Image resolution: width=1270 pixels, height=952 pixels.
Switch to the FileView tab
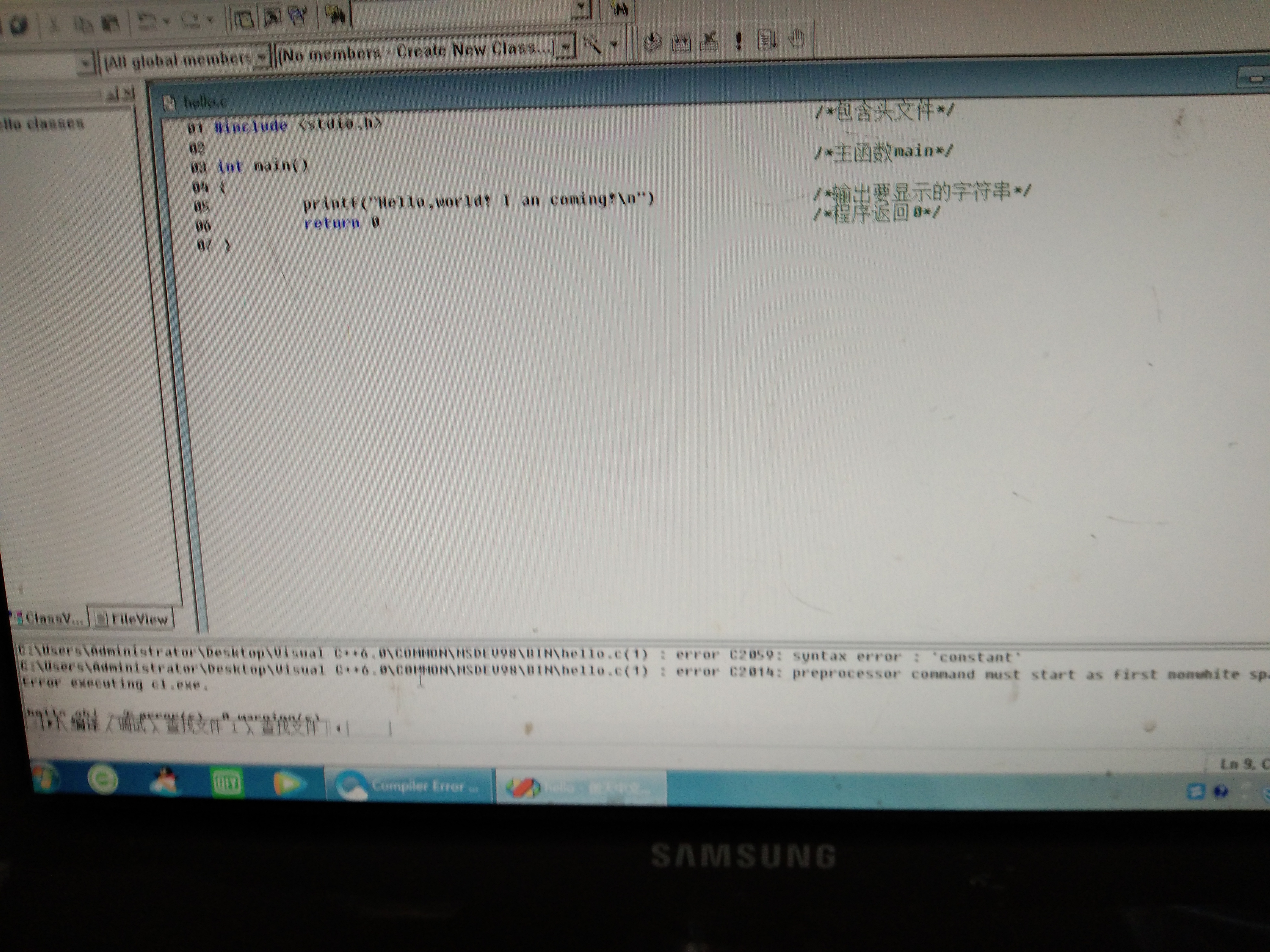pyautogui.click(x=132, y=618)
